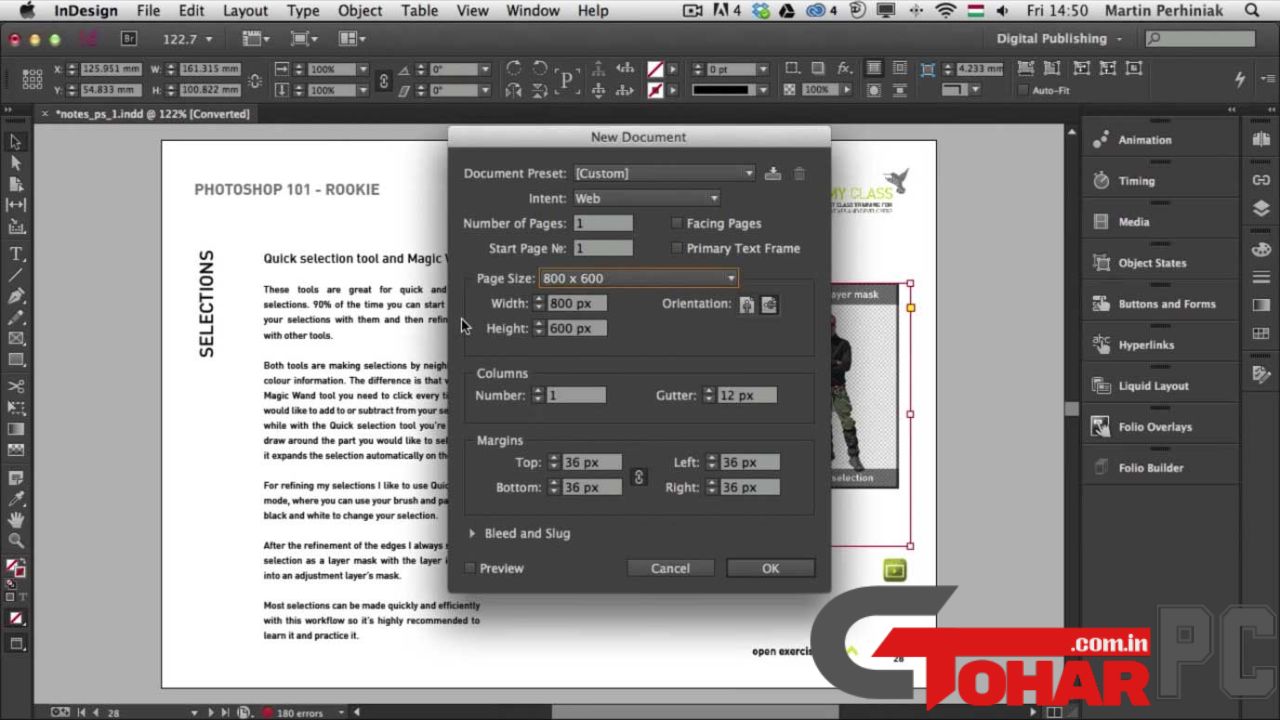Select the Gap tool
Screen dimensions: 1280x720
16,204
